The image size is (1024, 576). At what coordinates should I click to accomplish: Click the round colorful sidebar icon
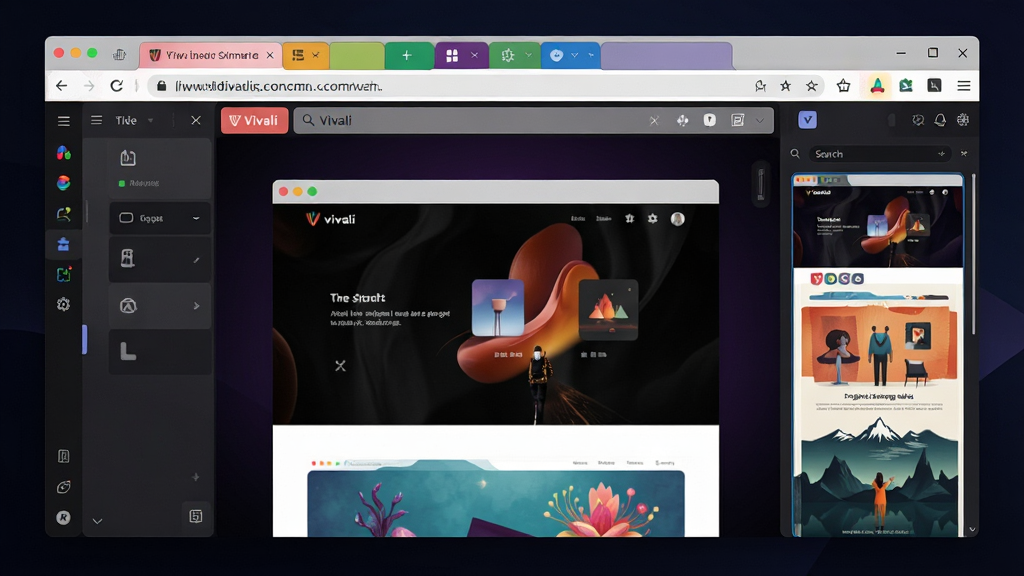63,183
